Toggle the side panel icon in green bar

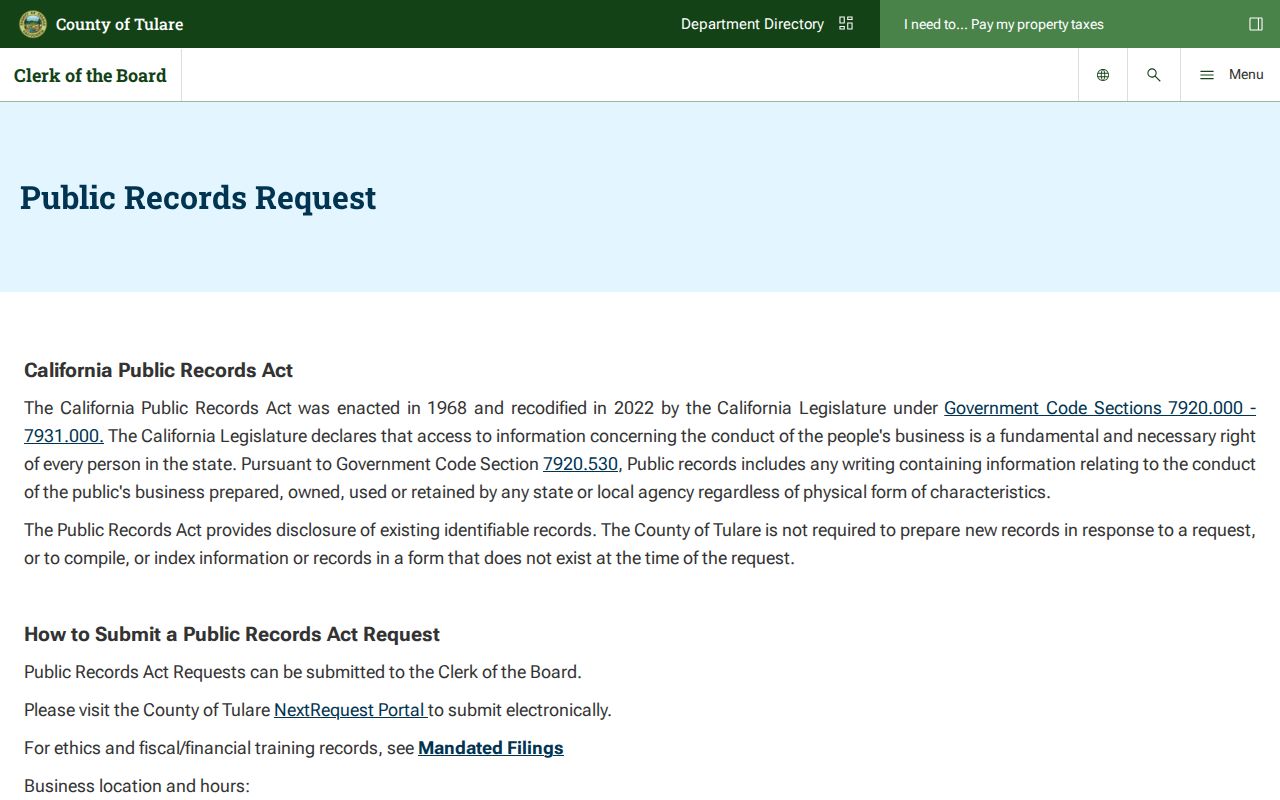1256,24
